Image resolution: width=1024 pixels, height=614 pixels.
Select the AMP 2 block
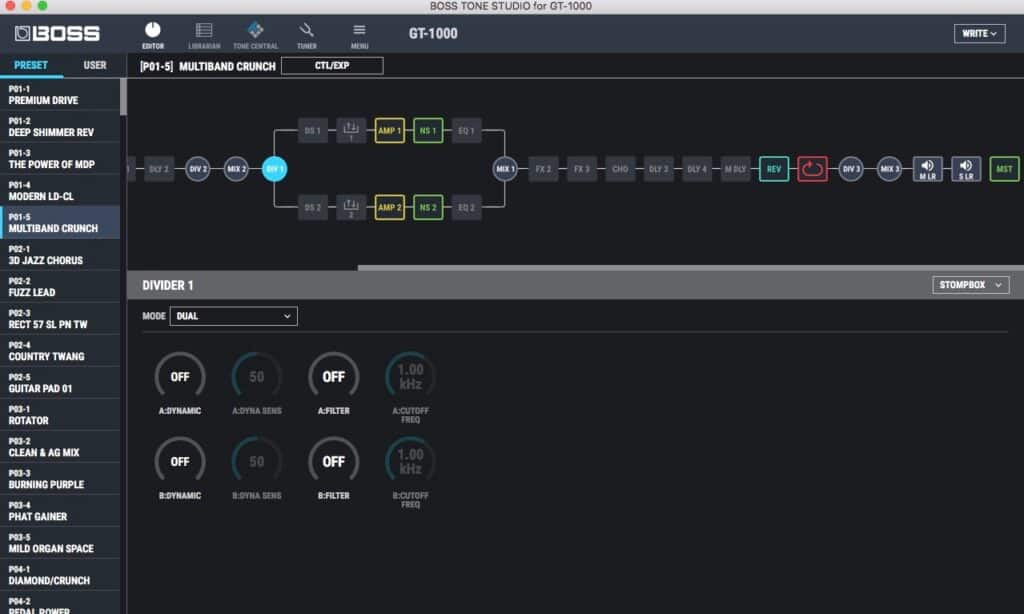pos(390,208)
